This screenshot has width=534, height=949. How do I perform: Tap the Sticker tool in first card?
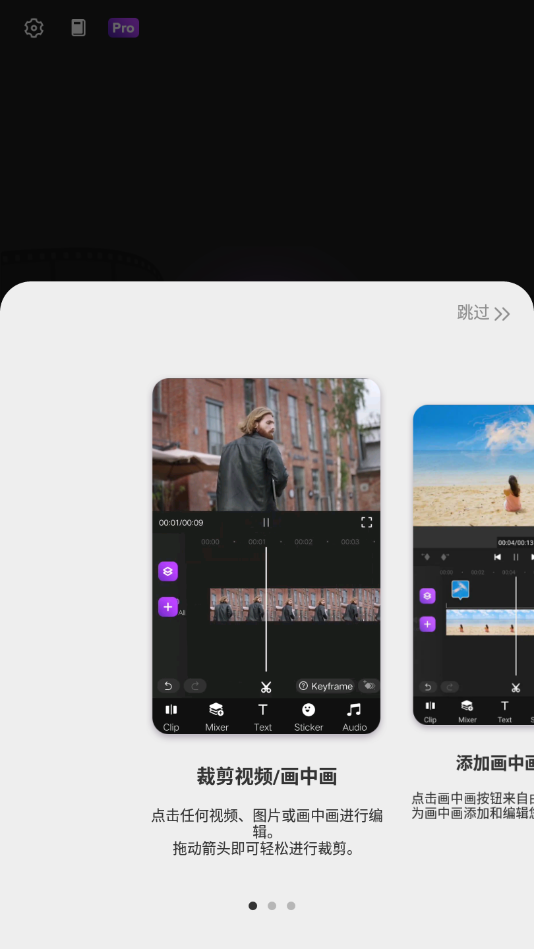point(309,717)
